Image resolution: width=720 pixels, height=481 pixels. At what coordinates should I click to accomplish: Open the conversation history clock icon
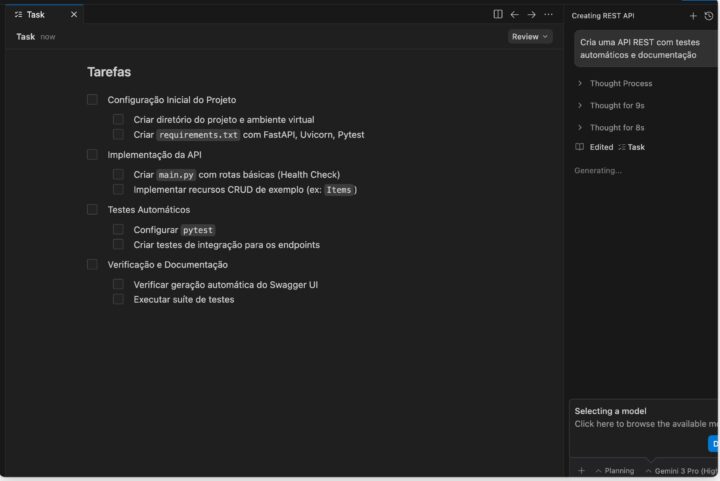pos(709,16)
